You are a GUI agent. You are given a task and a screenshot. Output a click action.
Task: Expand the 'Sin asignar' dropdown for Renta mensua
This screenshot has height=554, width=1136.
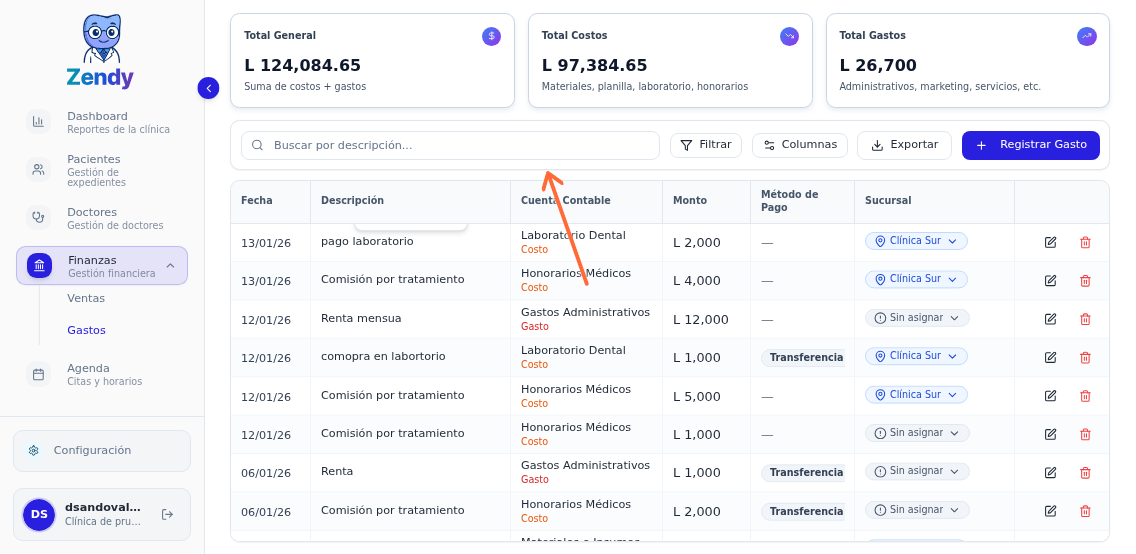[916, 318]
